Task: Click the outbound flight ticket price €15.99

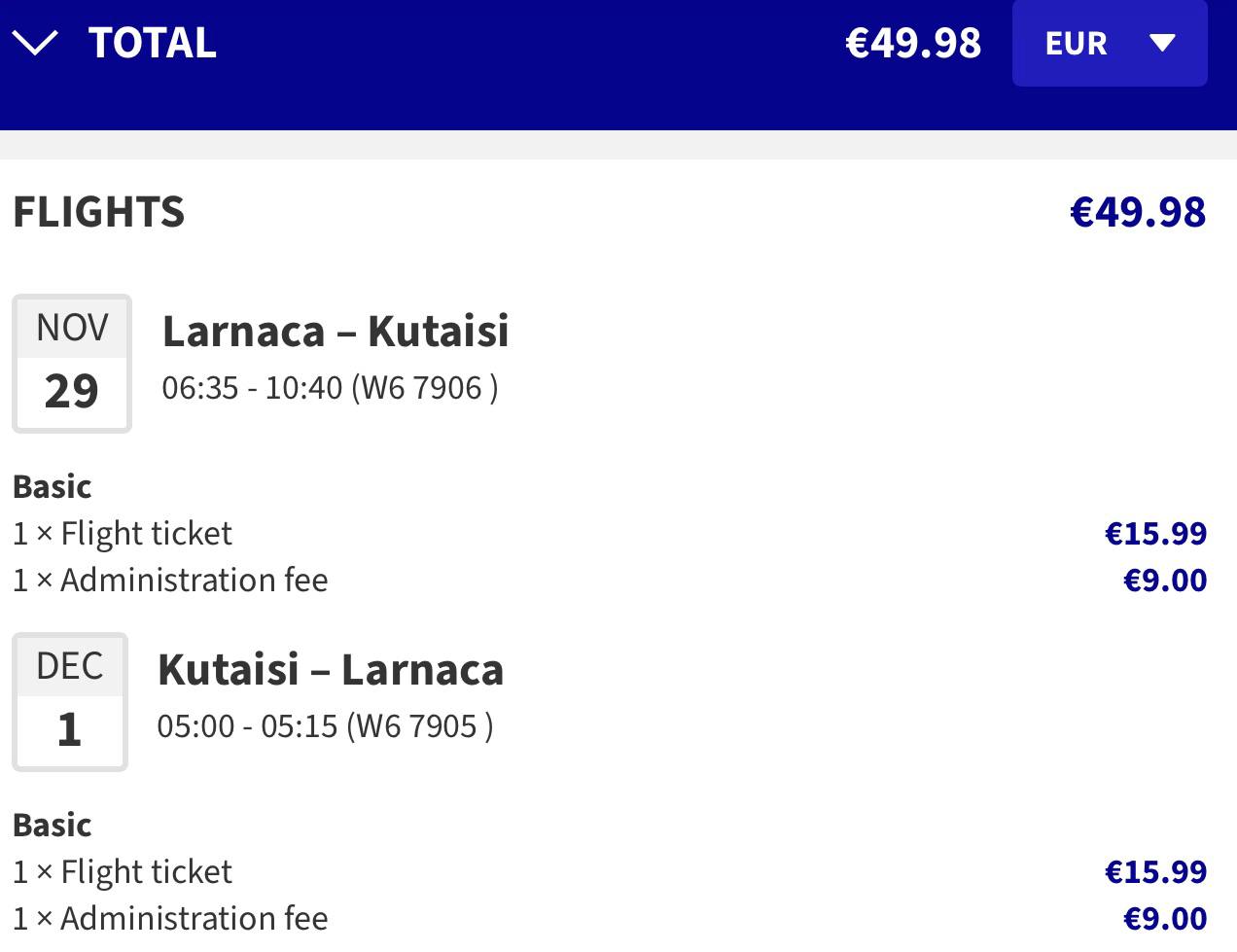Action: click(1155, 533)
